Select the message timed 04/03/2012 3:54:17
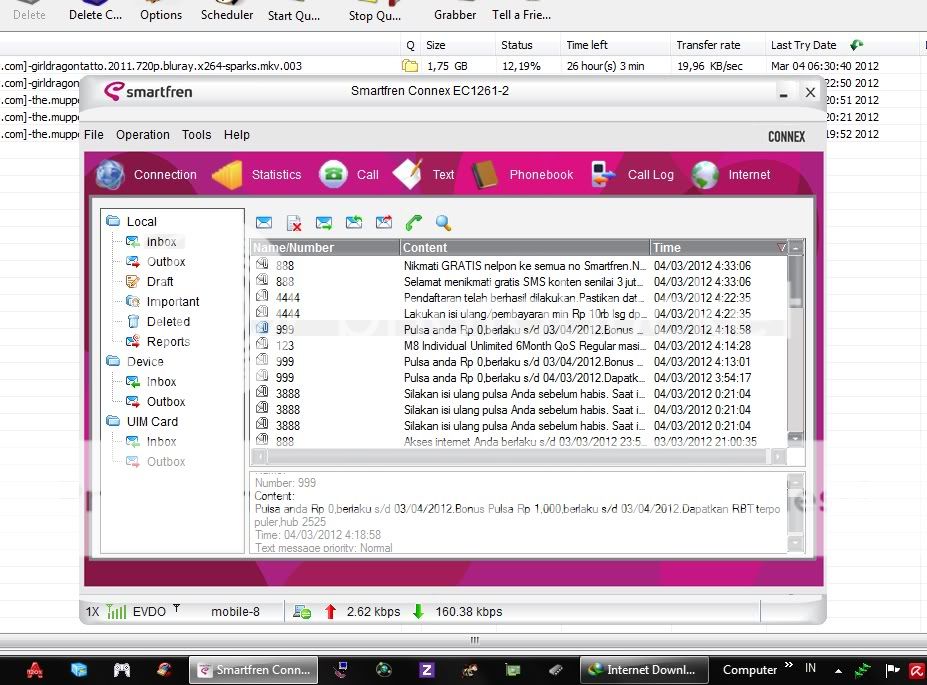This screenshot has height=685, width=927. point(519,378)
